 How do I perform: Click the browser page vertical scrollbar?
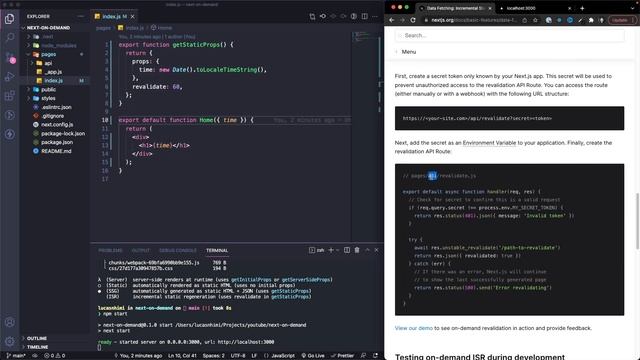(637, 220)
